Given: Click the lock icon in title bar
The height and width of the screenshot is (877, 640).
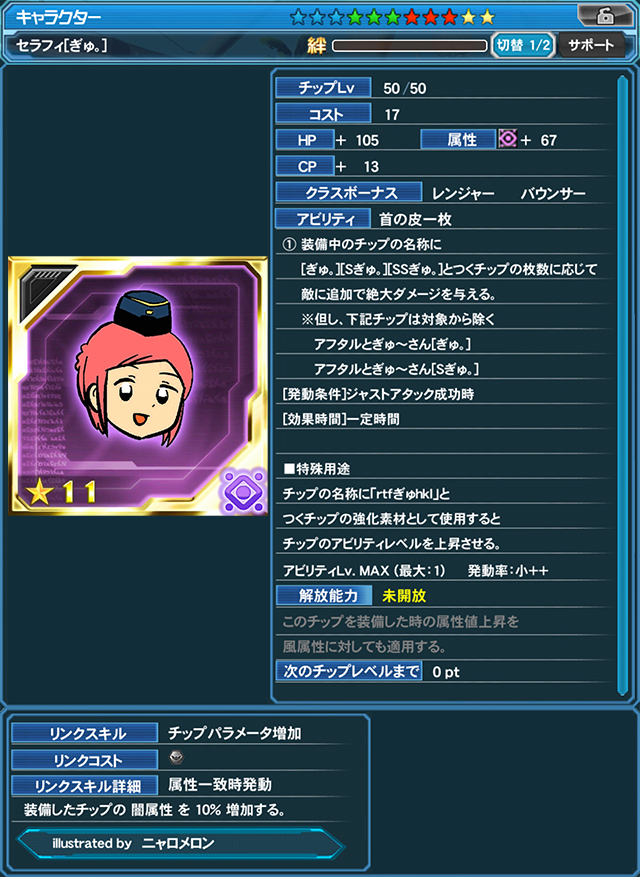Looking at the screenshot, I should tap(604, 16).
